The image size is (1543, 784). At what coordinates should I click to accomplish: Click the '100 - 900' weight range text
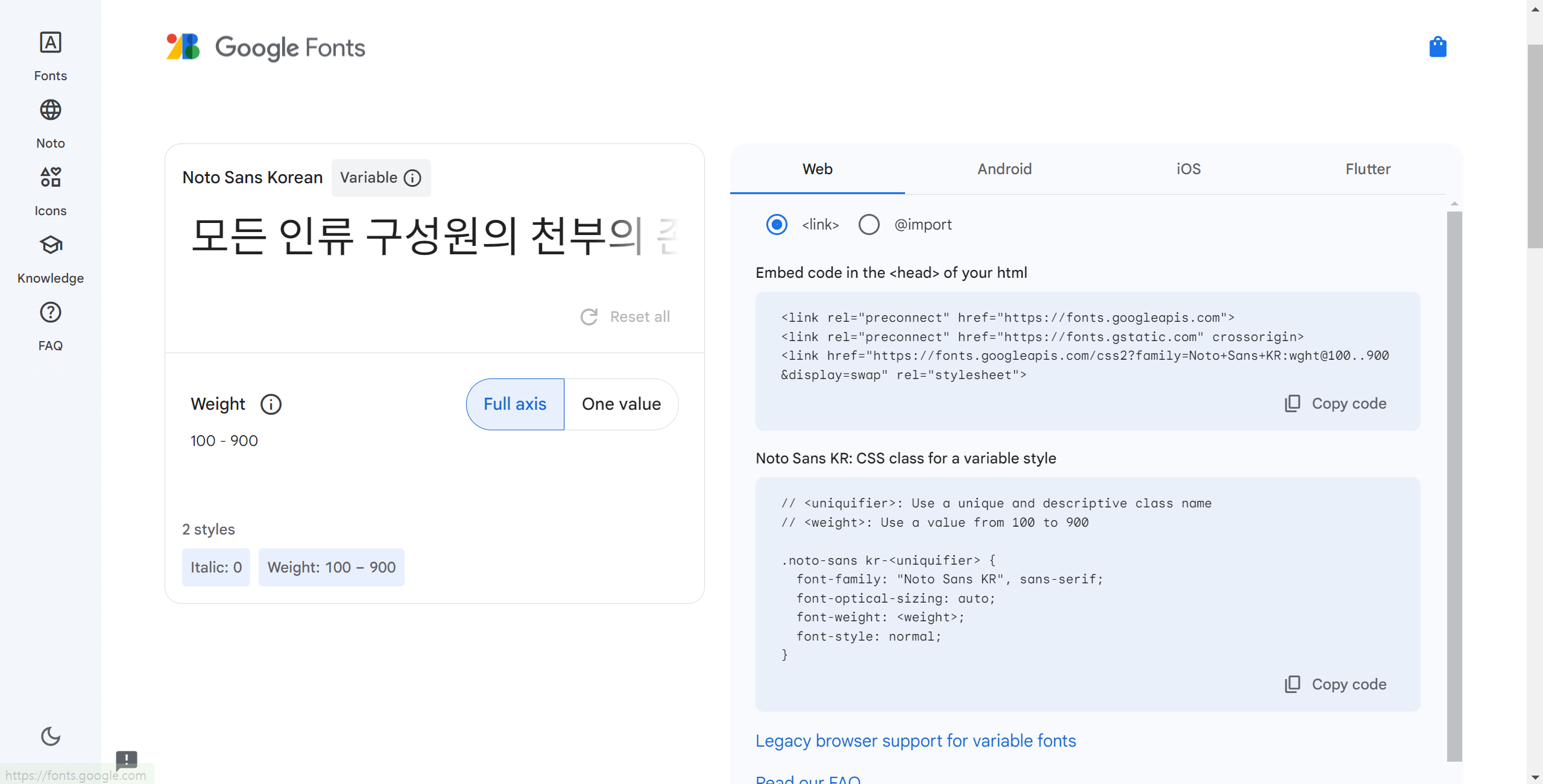(224, 441)
